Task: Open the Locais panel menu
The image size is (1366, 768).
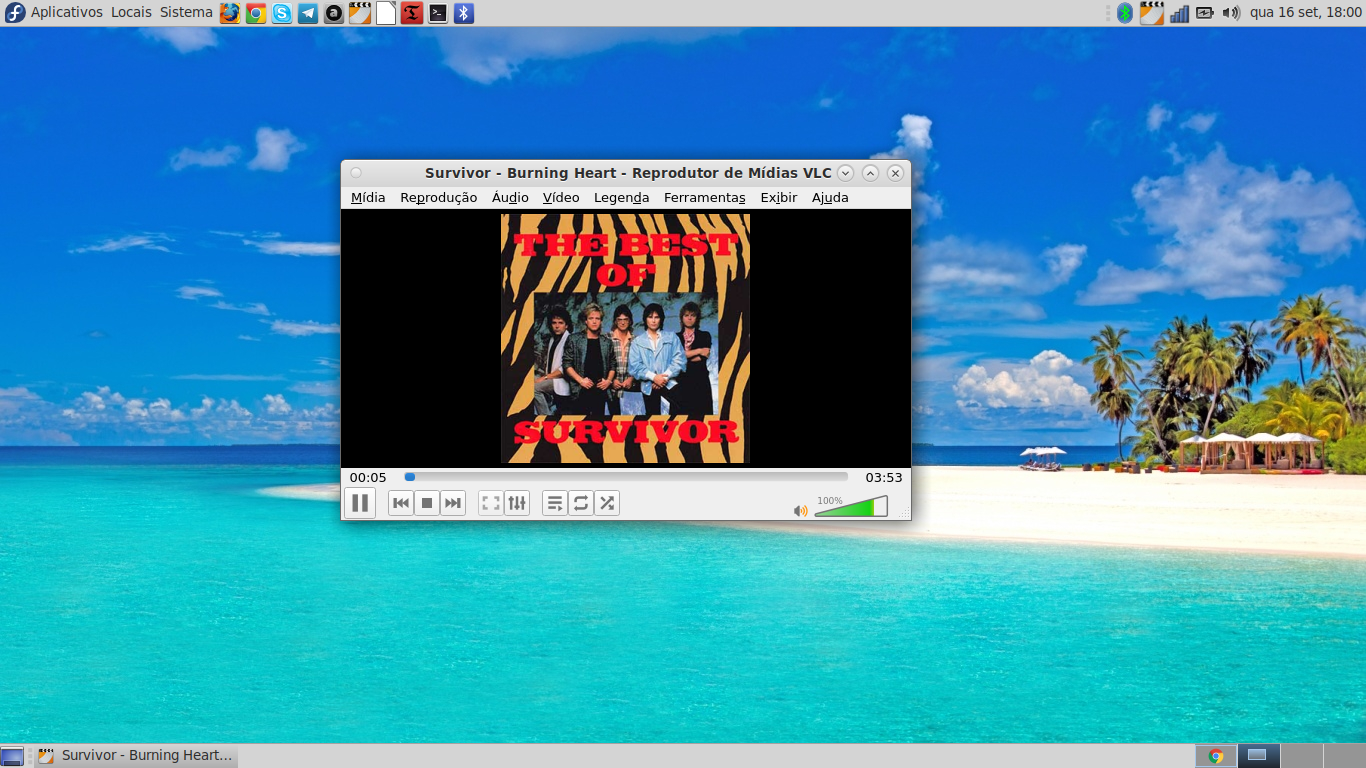Action: [x=131, y=13]
